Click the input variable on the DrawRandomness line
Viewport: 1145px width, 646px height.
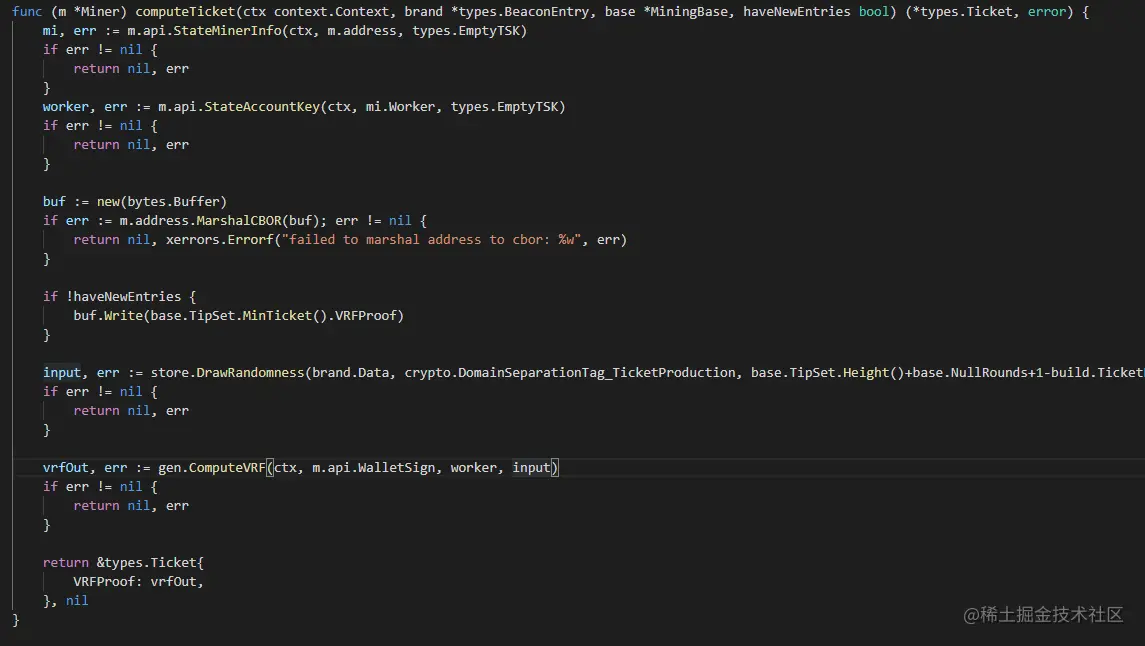[x=61, y=372]
